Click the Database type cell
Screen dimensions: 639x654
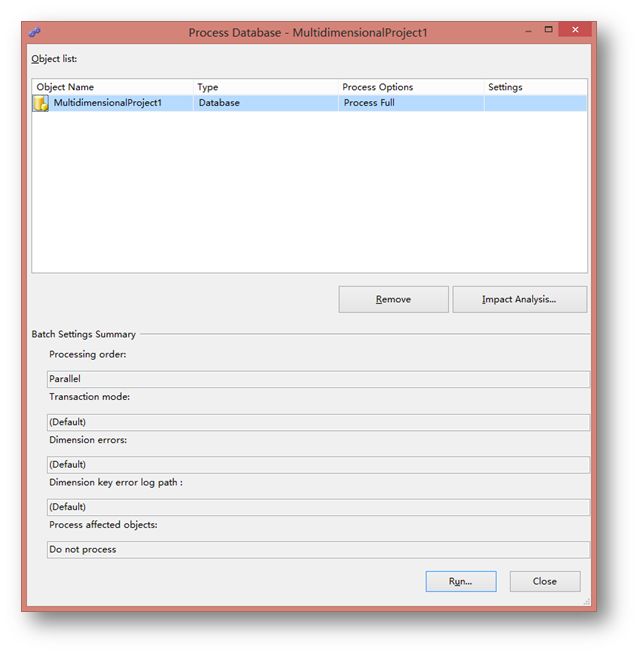coord(266,103)
